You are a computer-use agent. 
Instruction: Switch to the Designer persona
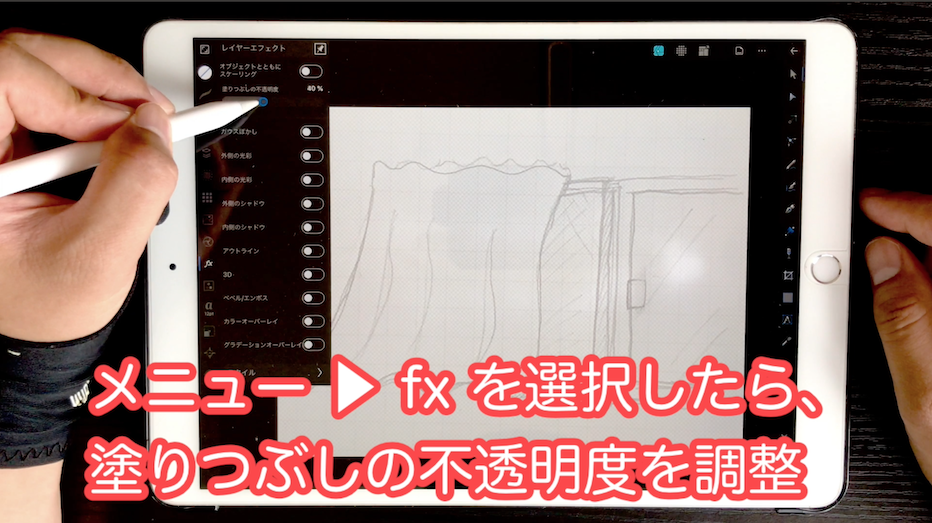pos(659,50)
